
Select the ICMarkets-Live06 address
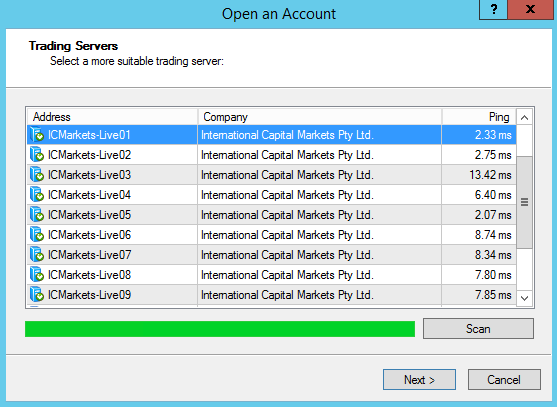tap(89, 235)
